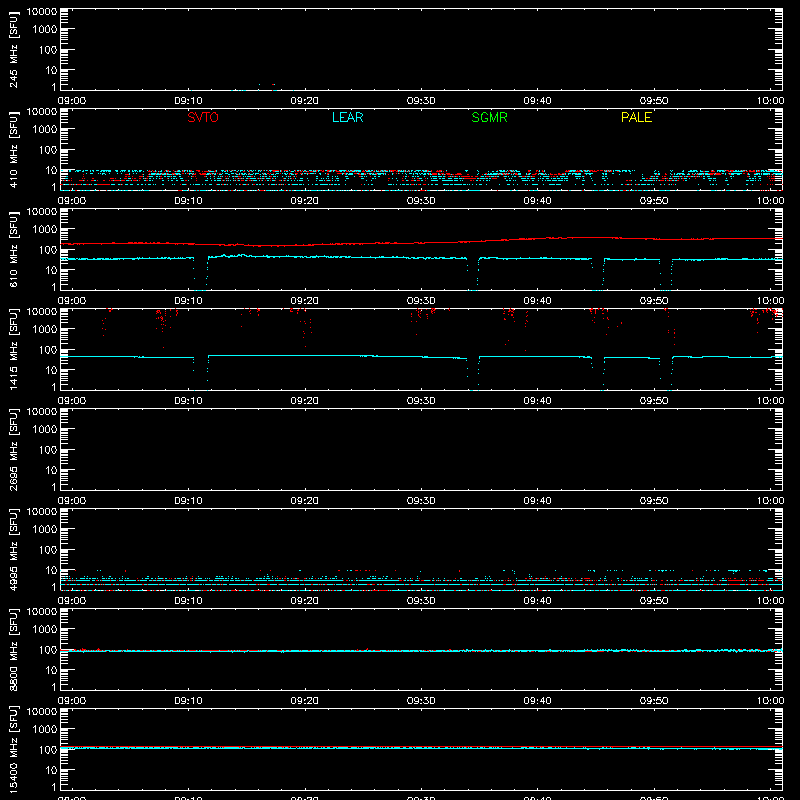Viewport: 800px width, 800px height.
Task: Click 09:00 time tick under 610 MHz panel
Action: (72, 301)
